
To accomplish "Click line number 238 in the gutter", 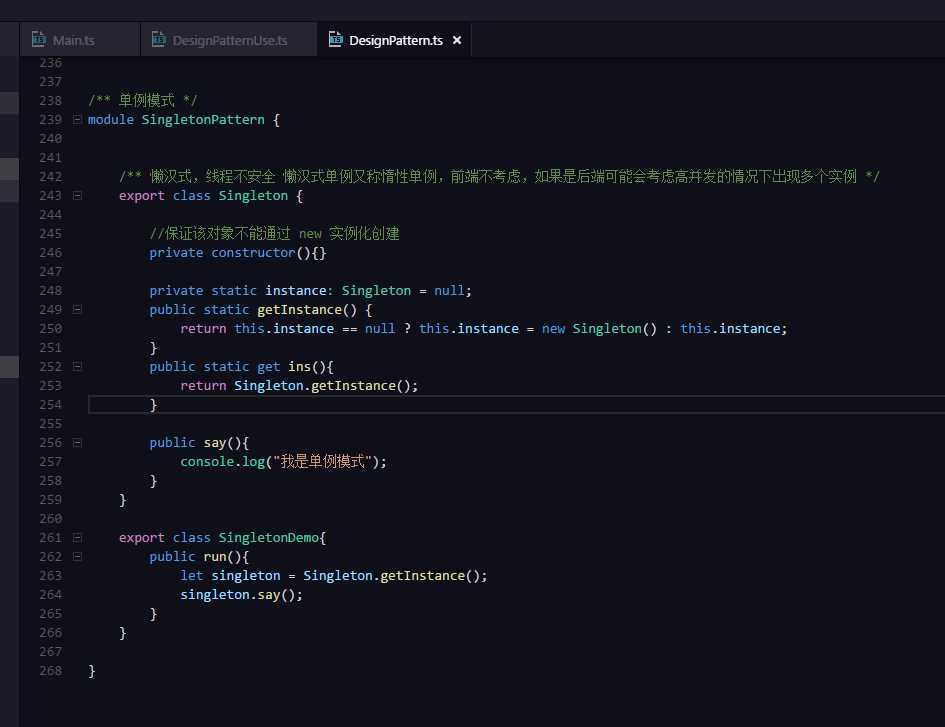I will tap(51, 101).
